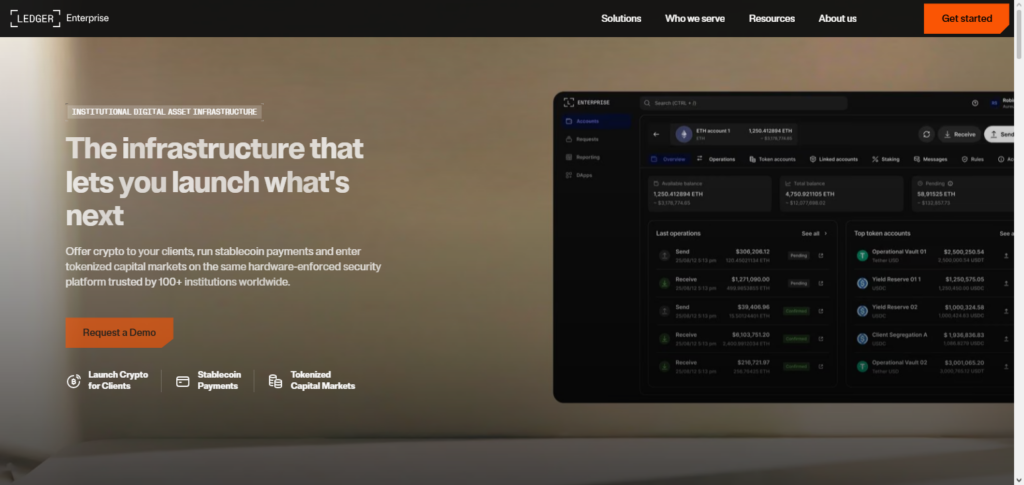Viewport: 1024px width, 485px height.
Task: Click the Launch Crypto for Clients link
Action: (x=108, y=381)
